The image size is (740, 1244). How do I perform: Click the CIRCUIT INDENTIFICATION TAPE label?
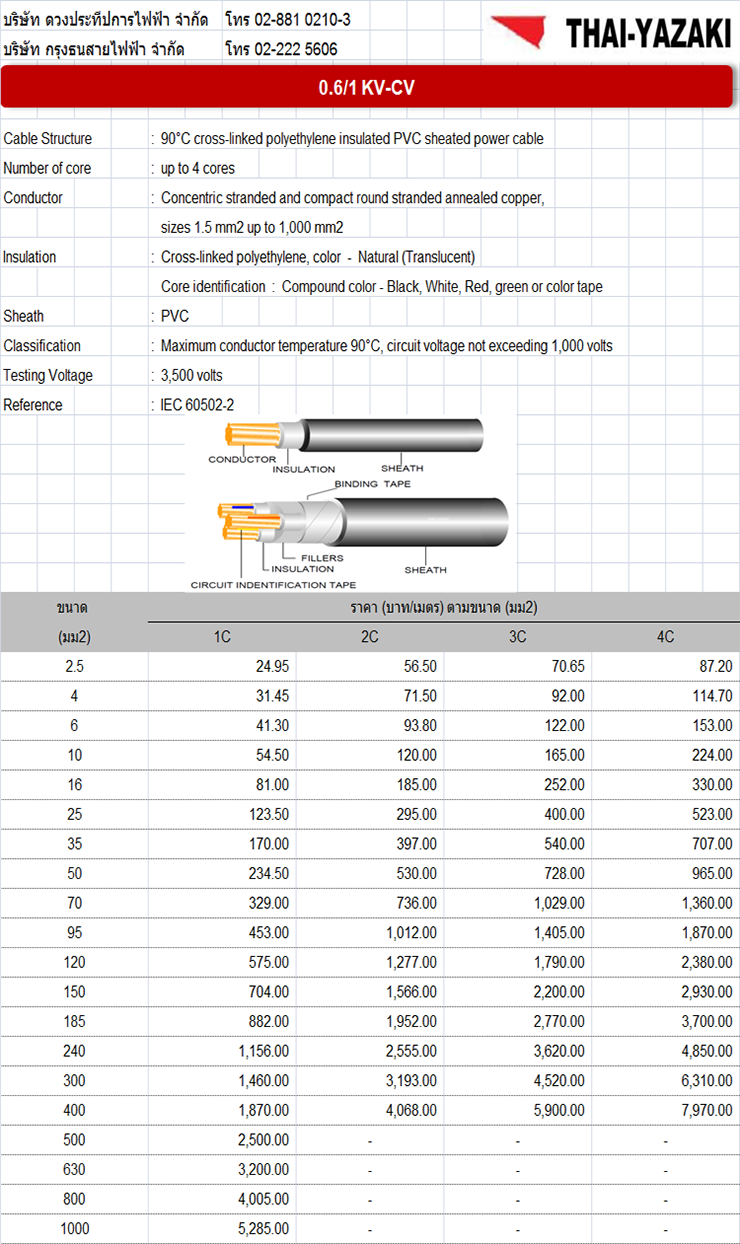point(273,584)
